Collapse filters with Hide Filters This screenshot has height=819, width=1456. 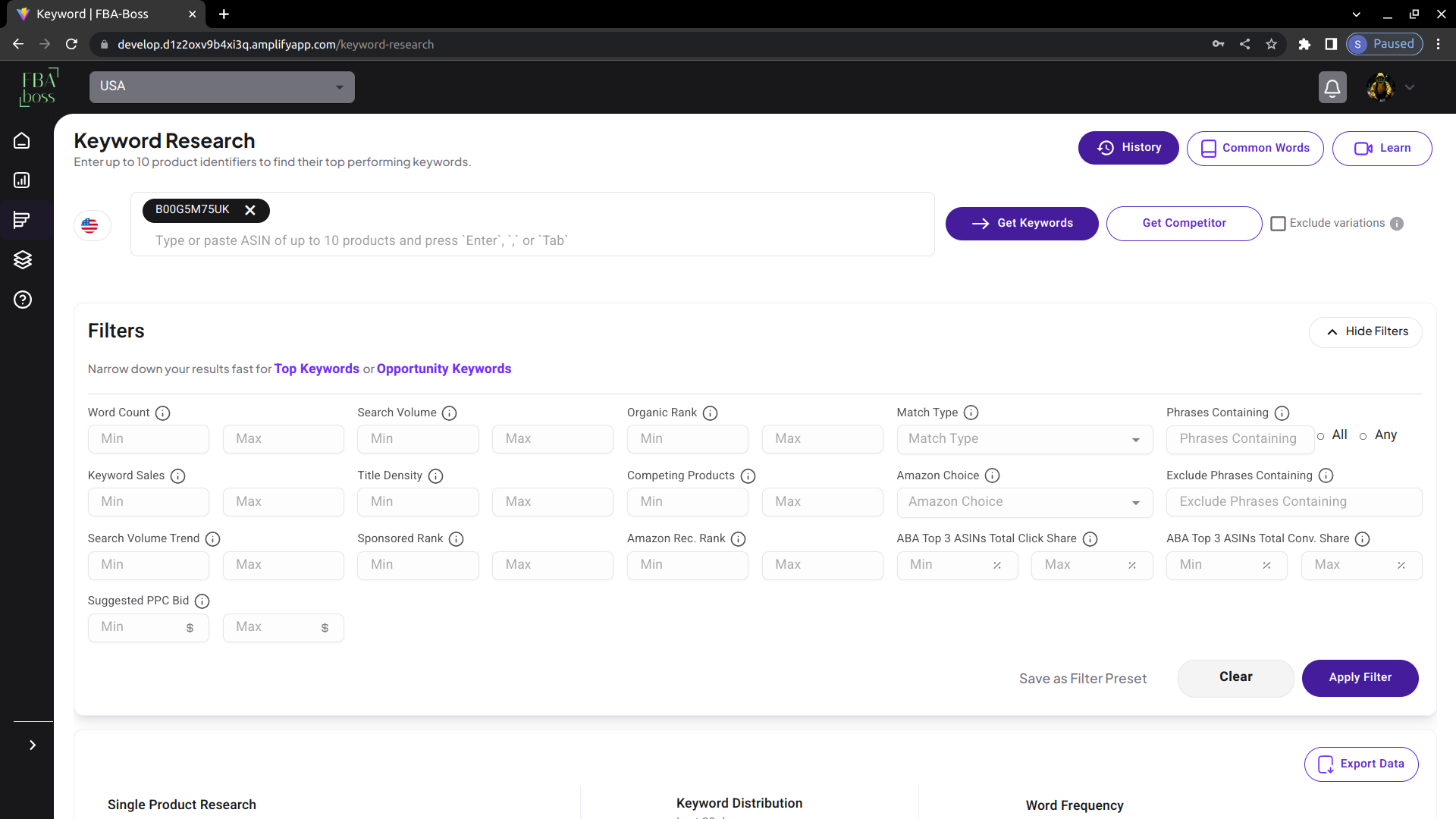[1365, 332]
